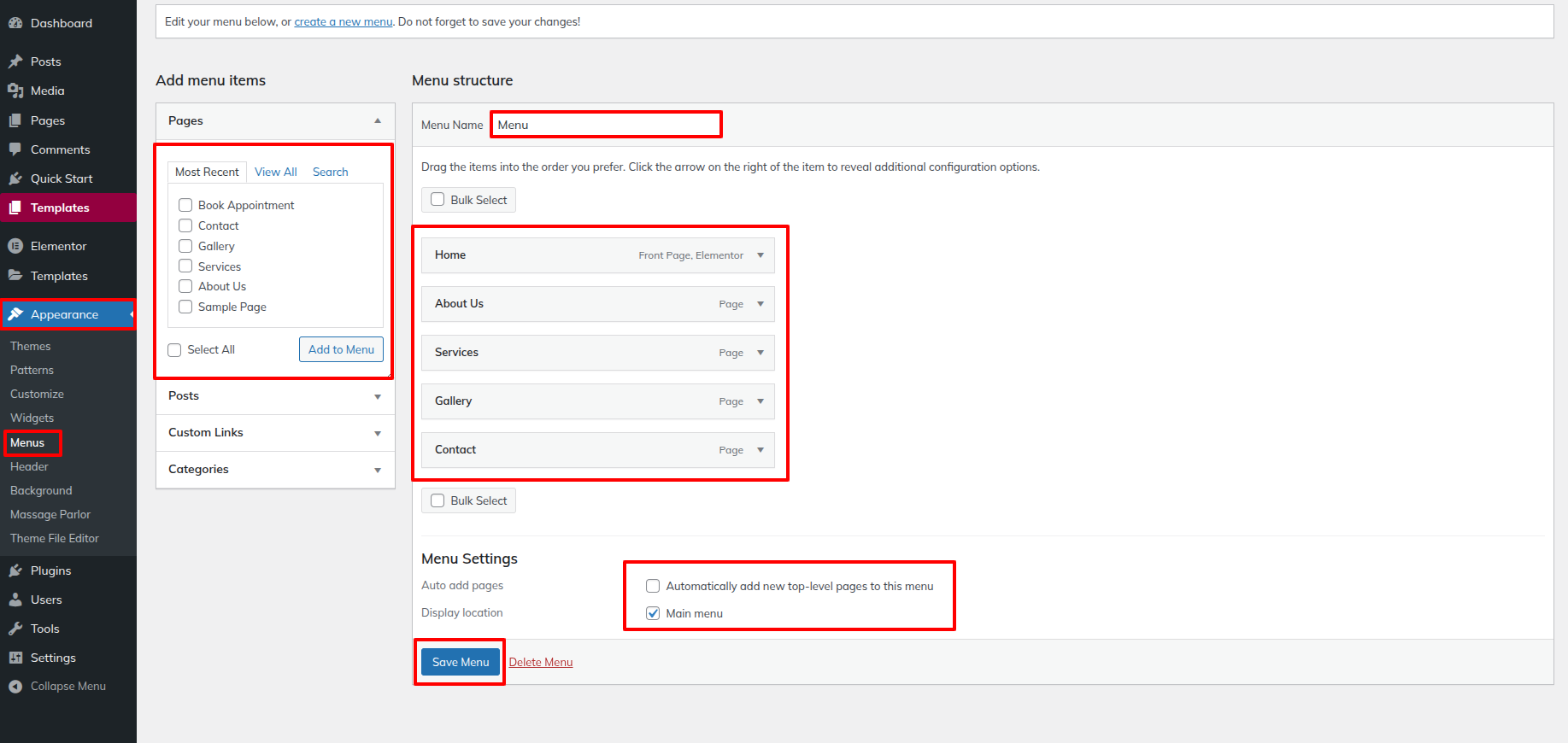Open the Customize submenu item

click(37, 394)
